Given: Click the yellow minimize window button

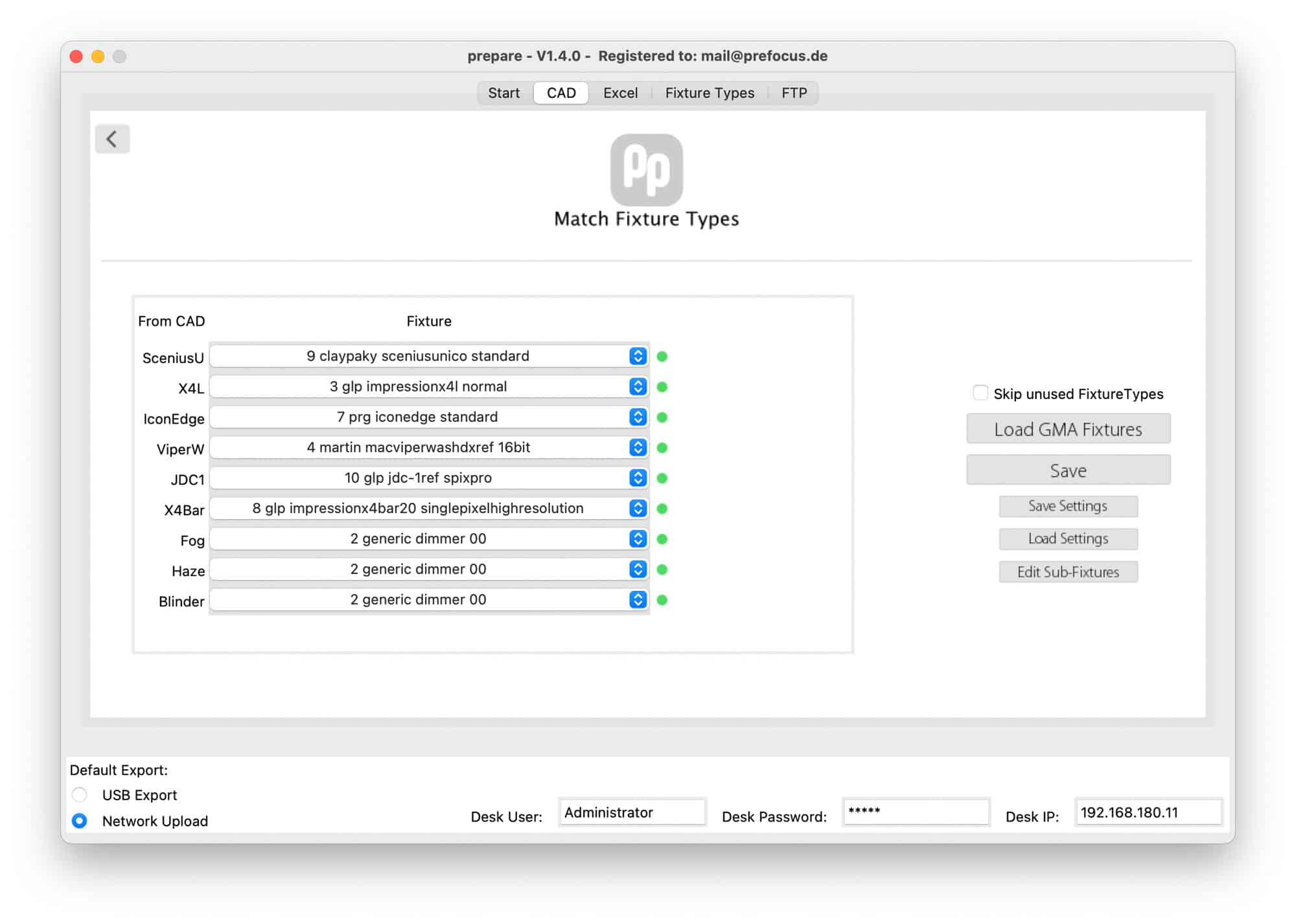Looking at the screenshot, I should 98,56.
